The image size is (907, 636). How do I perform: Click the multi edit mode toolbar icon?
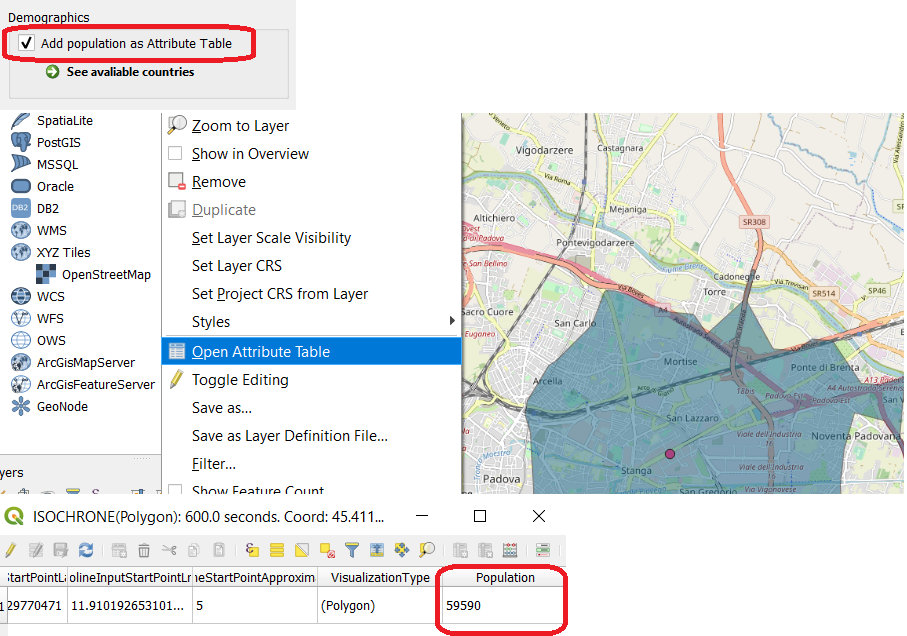coord(36,550)
